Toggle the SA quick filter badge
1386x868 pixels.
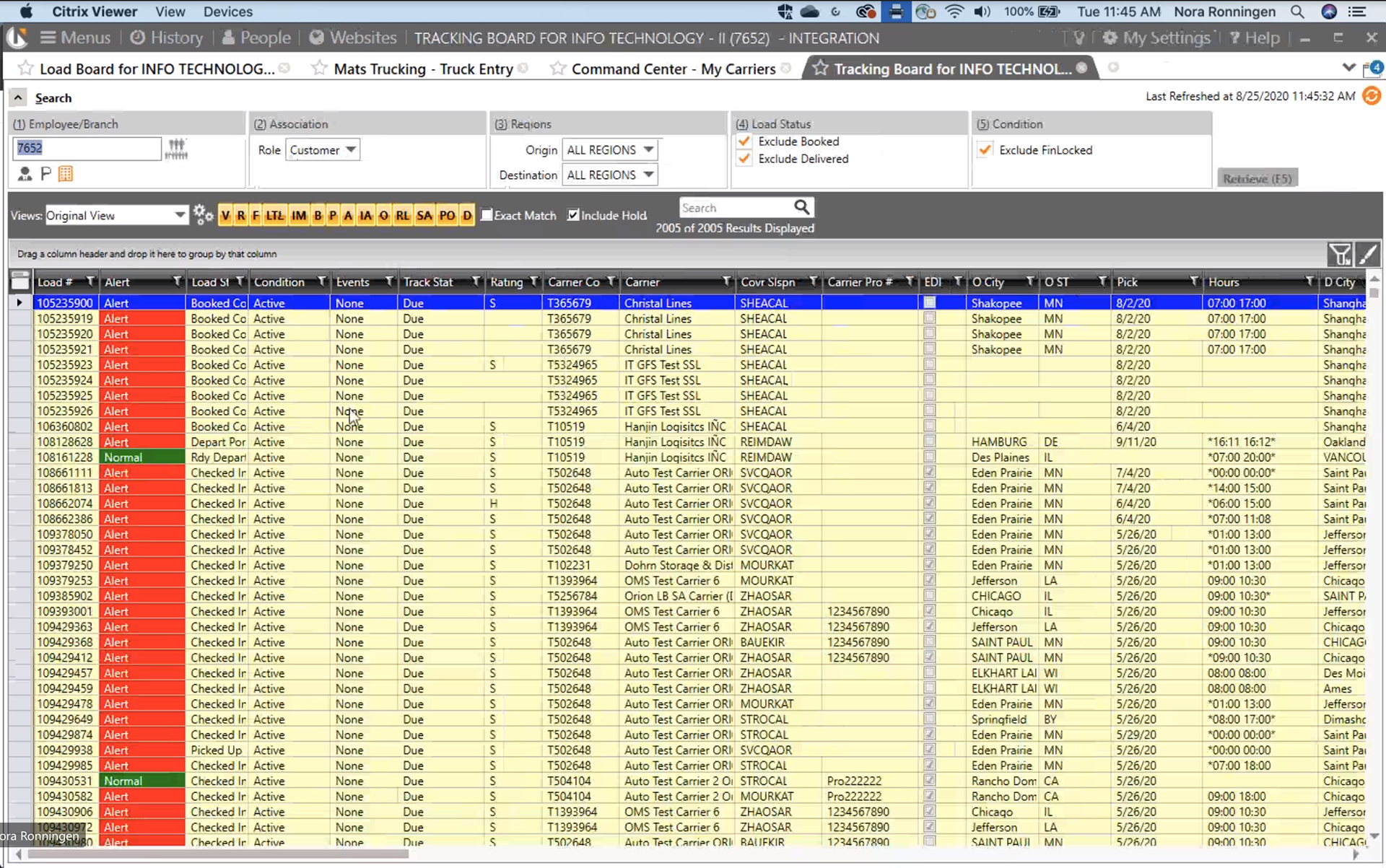tap(424, 216)
